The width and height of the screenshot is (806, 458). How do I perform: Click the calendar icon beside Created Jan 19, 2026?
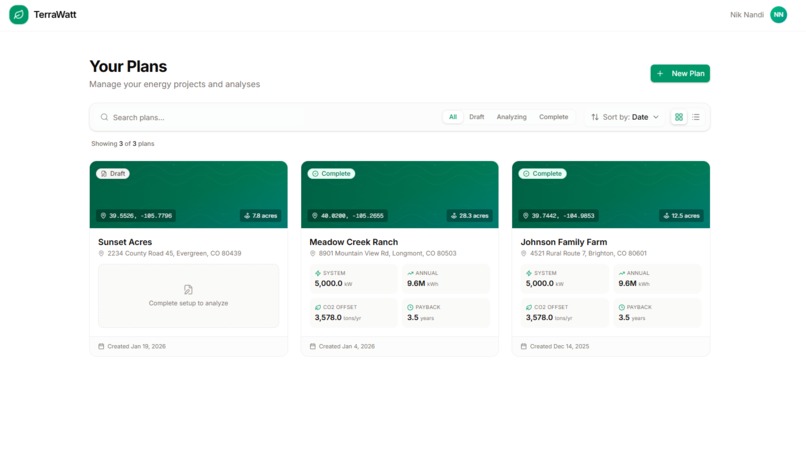click(x=101, y=346)
